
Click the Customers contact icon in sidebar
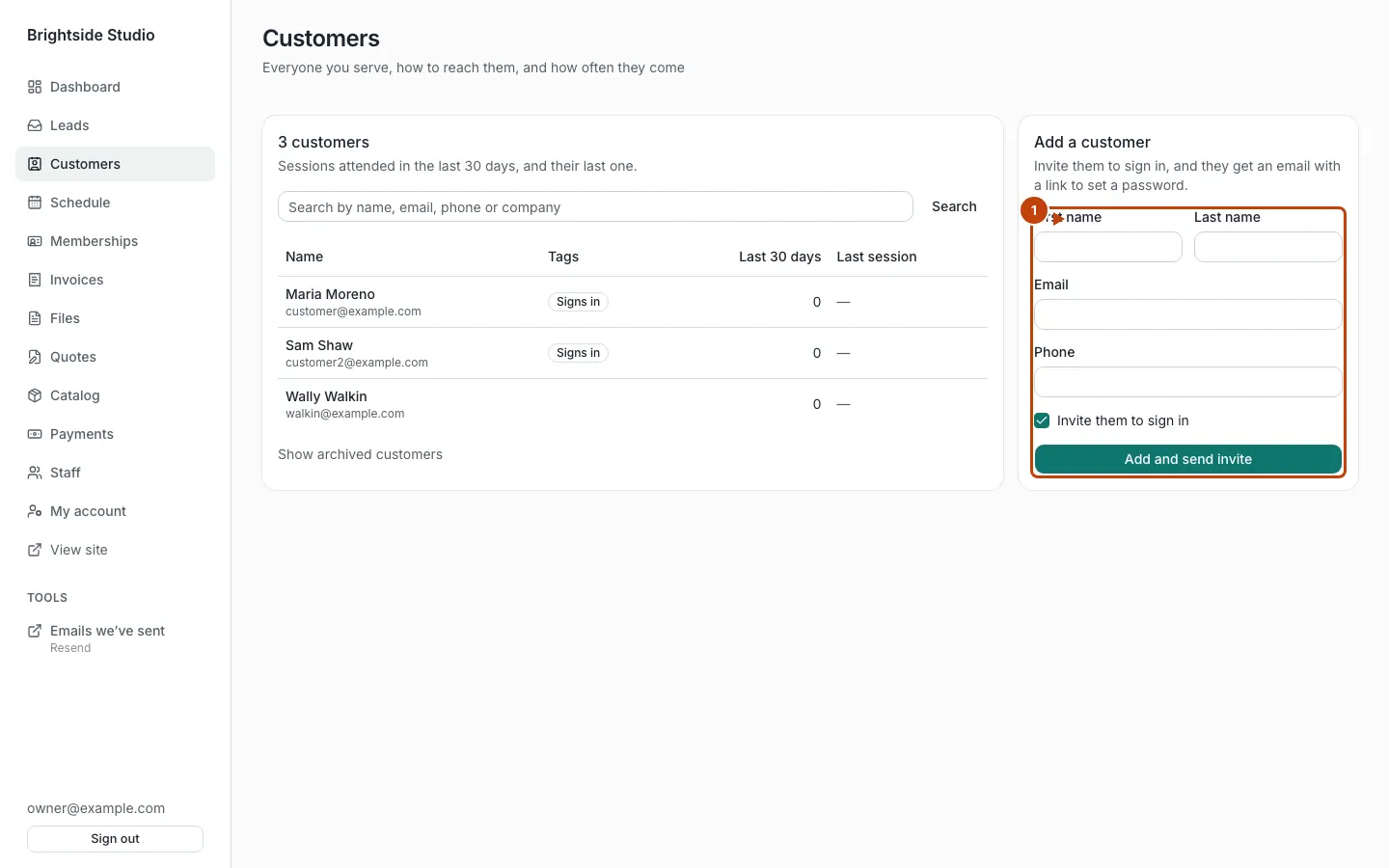click(35, 164)
